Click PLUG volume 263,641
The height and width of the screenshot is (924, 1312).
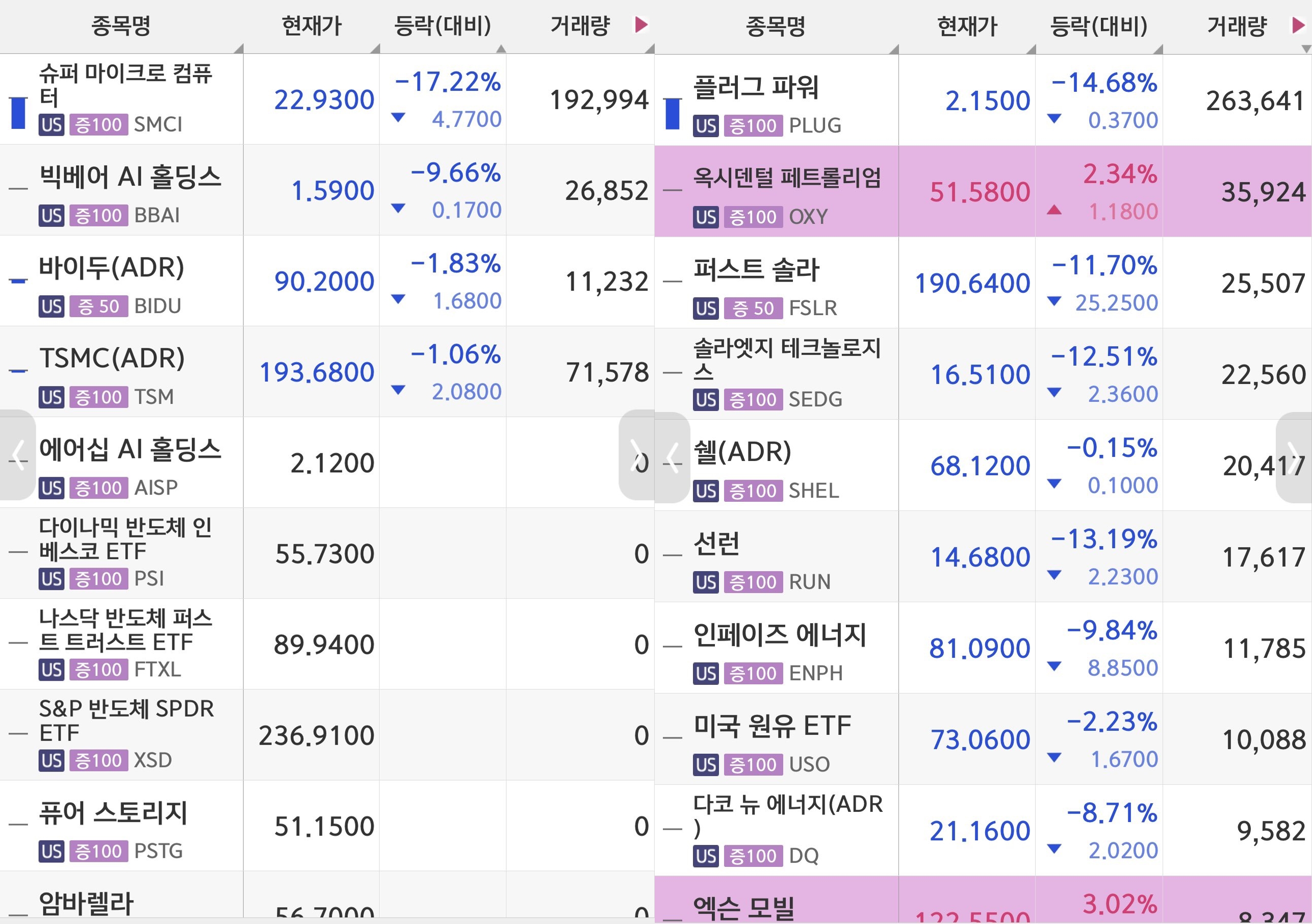(x=1255, y=101)
